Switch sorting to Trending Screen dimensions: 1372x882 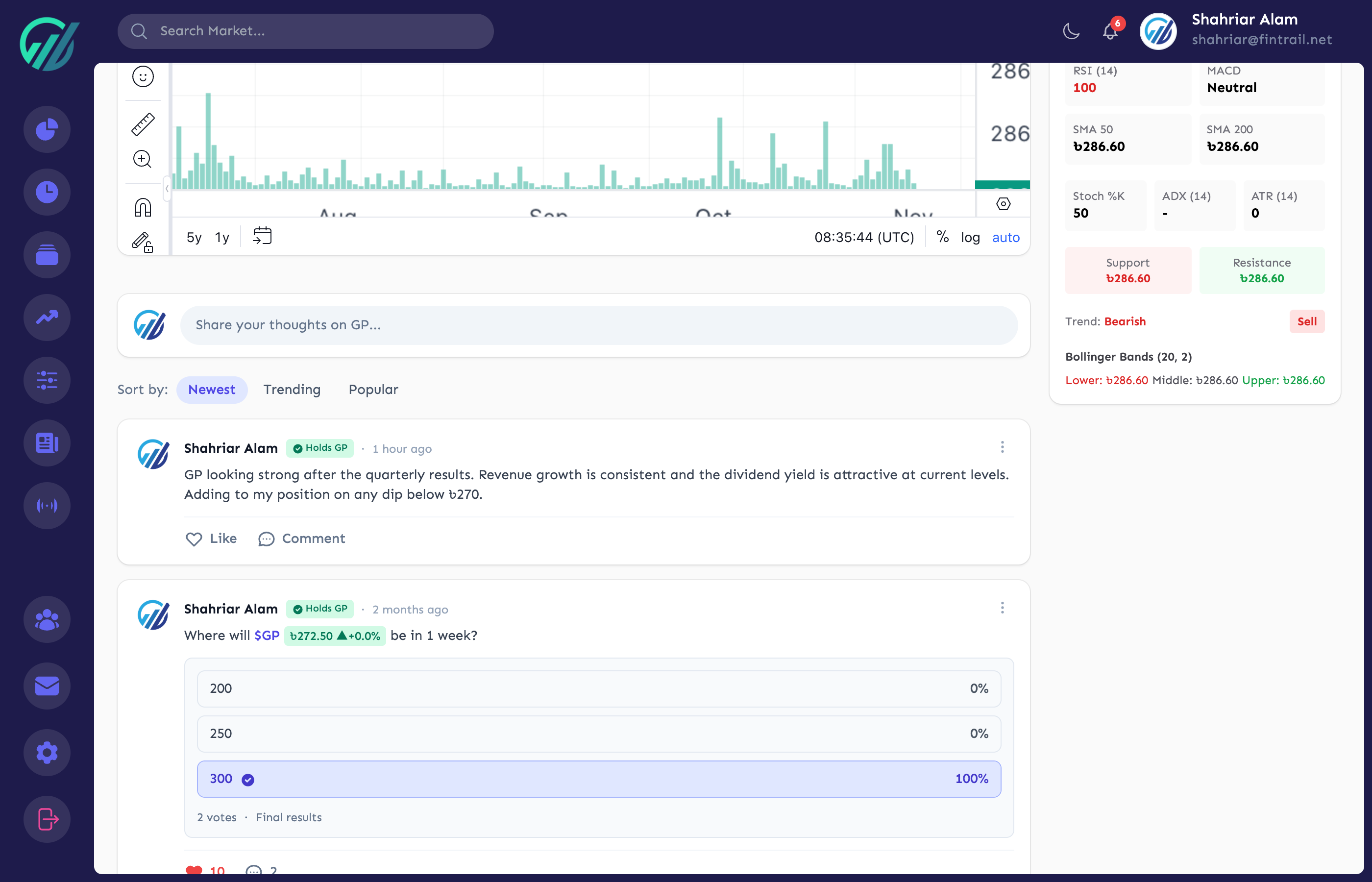point(292,390)
